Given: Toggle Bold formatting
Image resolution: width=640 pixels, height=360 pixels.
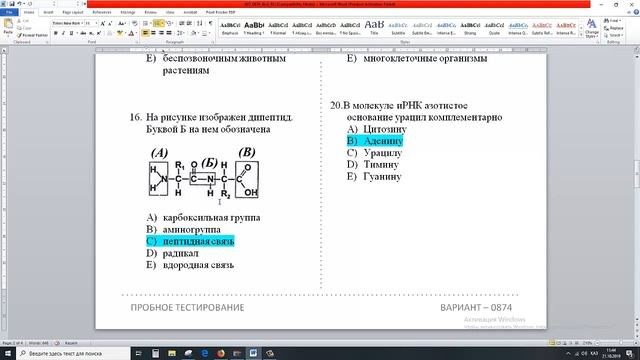Looking at the screenshot, I should [x=56, y=33].
